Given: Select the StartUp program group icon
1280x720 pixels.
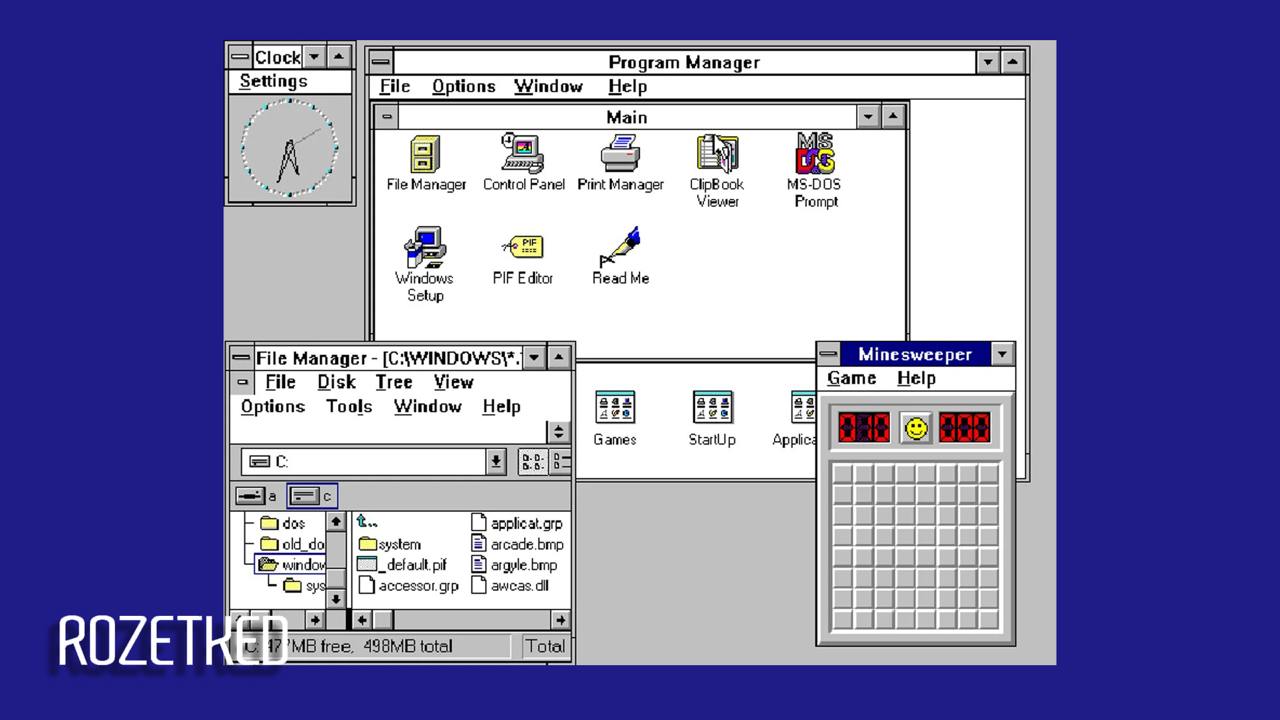Looking at the screenshot, I should 712,419.
